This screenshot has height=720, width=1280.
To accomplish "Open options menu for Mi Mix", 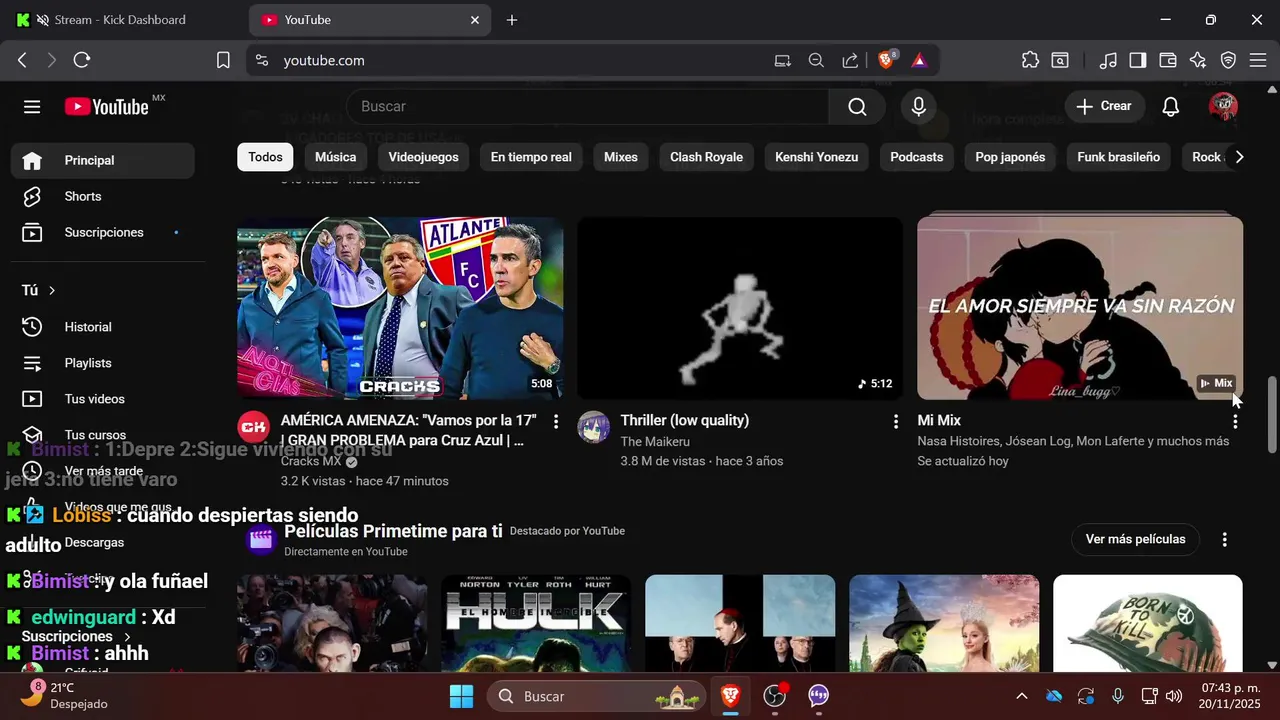I will [x=1236, y=421].
